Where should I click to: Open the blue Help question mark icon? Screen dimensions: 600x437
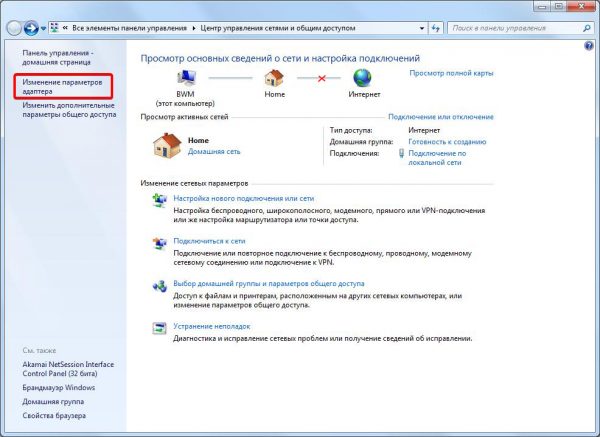click(589, 46)
